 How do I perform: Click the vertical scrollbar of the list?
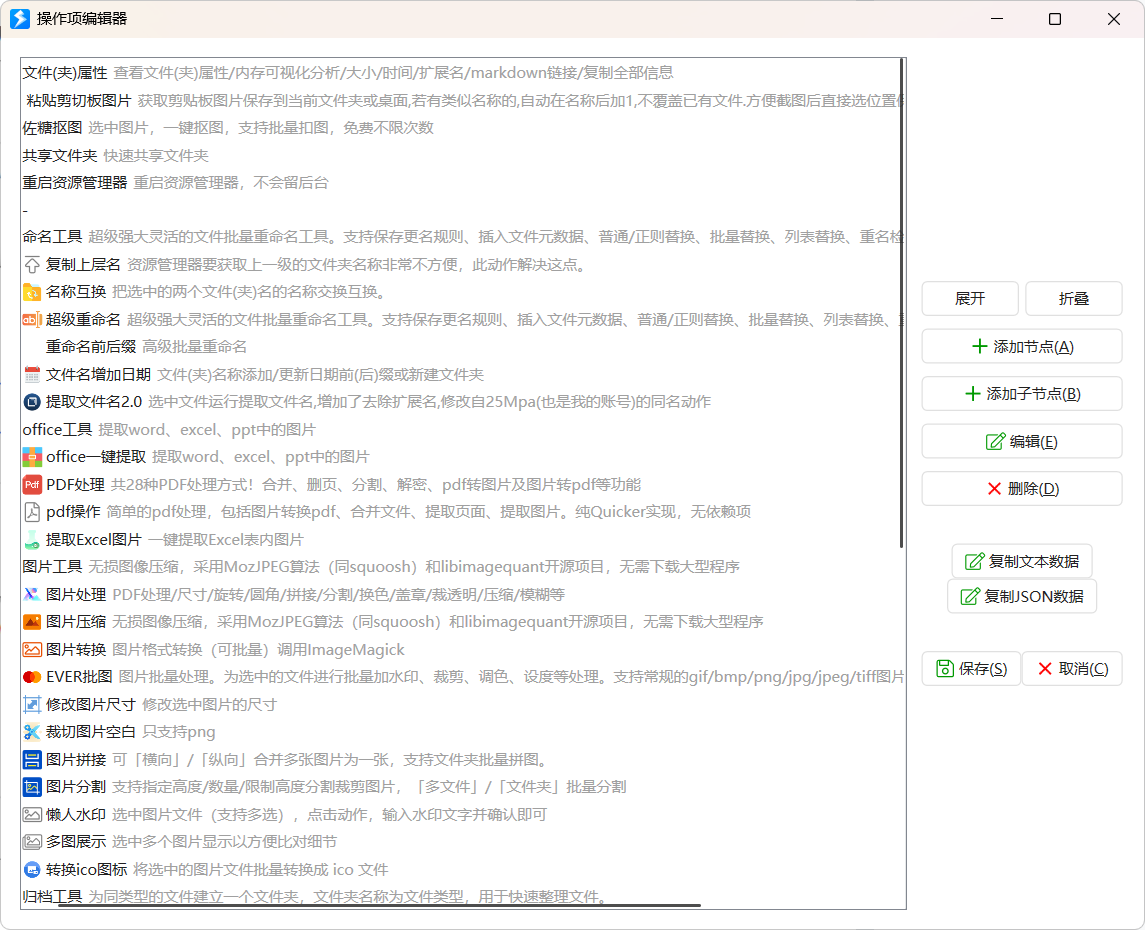click(902, 303)
